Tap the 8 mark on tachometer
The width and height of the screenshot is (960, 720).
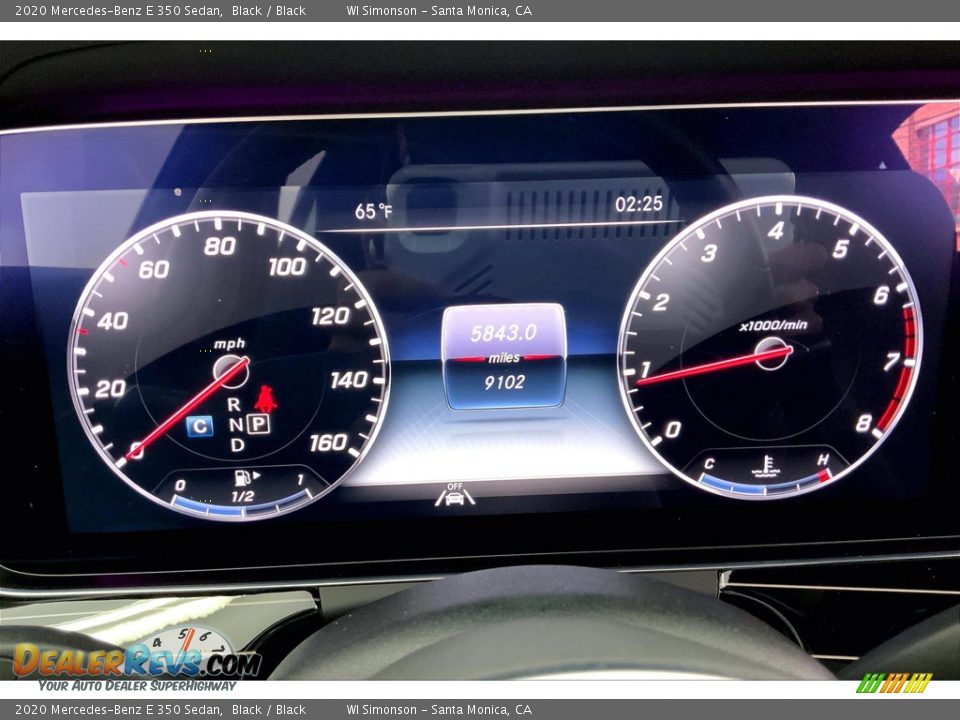[863, 422]
